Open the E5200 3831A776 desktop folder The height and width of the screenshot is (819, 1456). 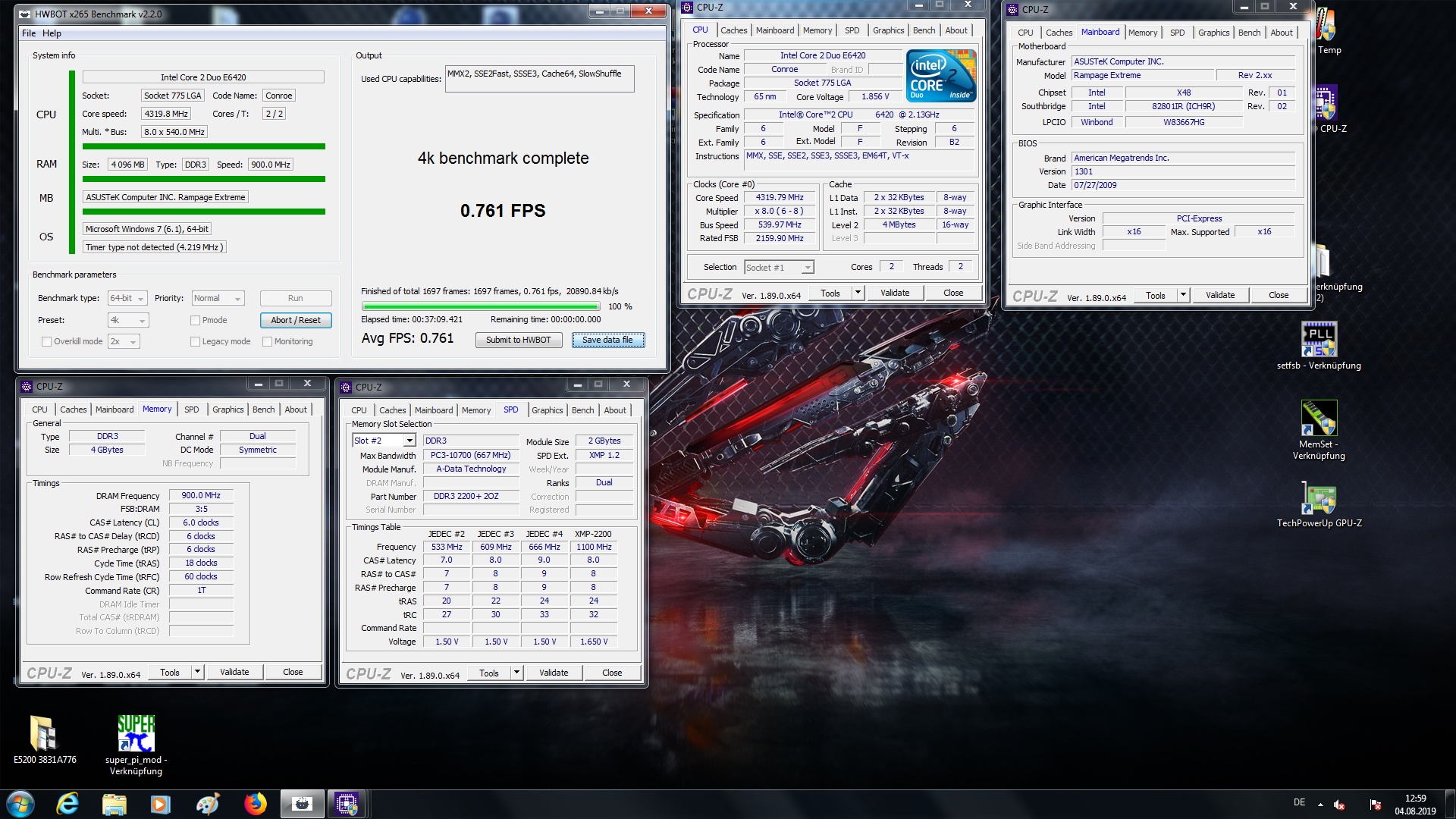pos(45,739)
